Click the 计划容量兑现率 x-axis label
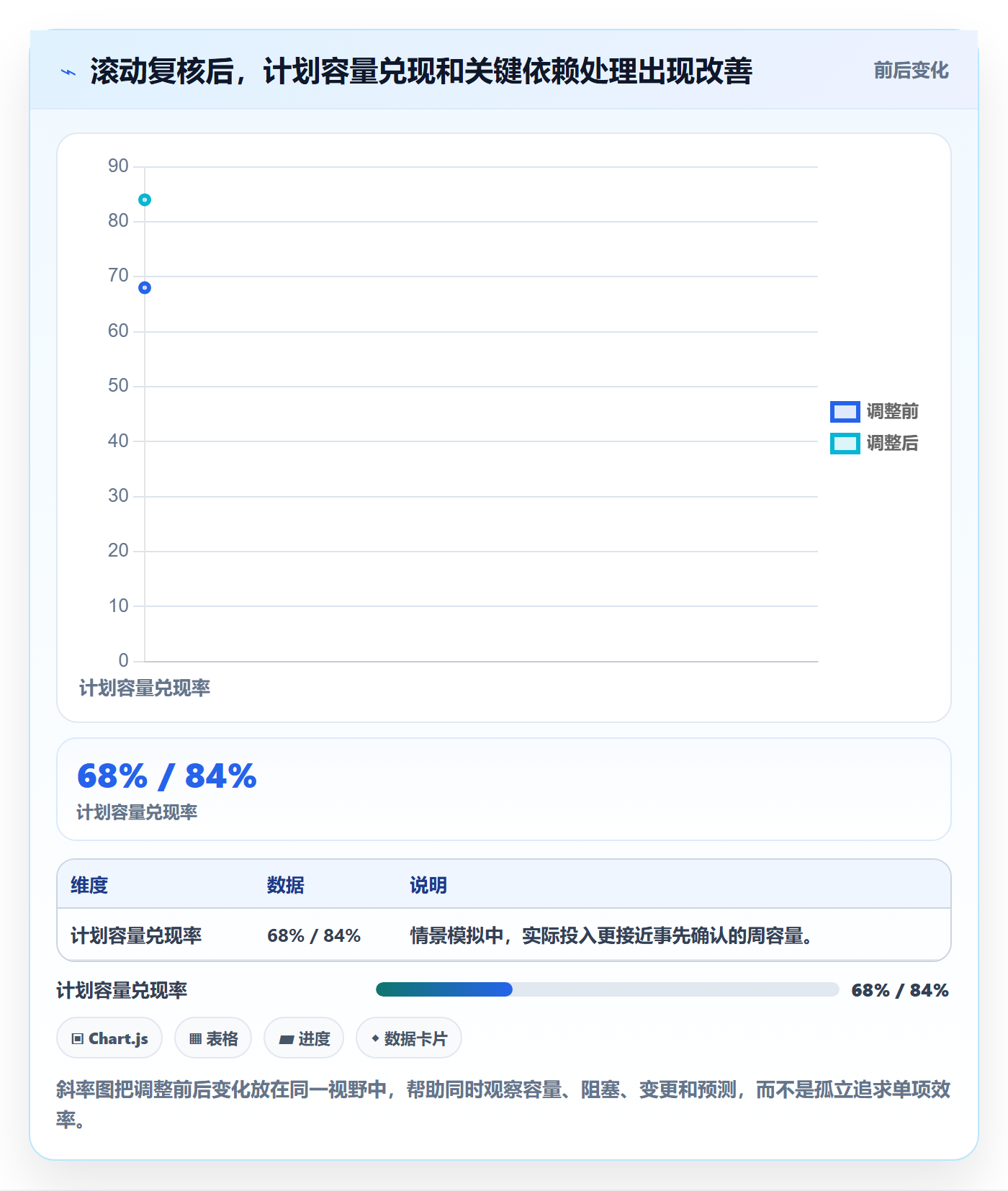This screenshot has width=1008, height=1191. pyautogui.click(x=145, y=688)
